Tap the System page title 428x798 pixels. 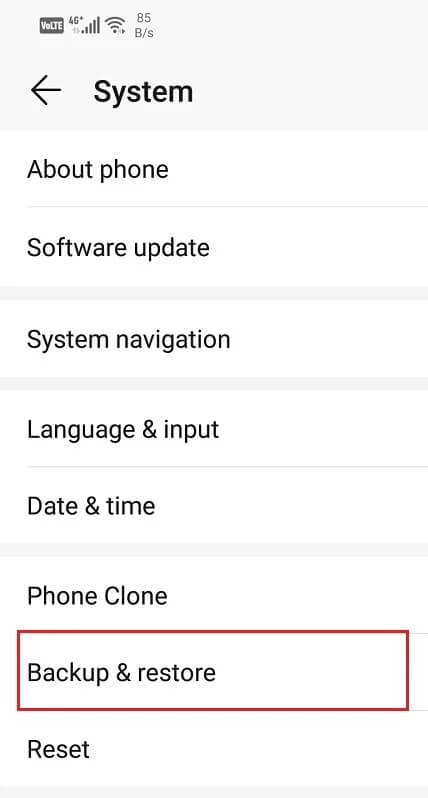(143, 92)
